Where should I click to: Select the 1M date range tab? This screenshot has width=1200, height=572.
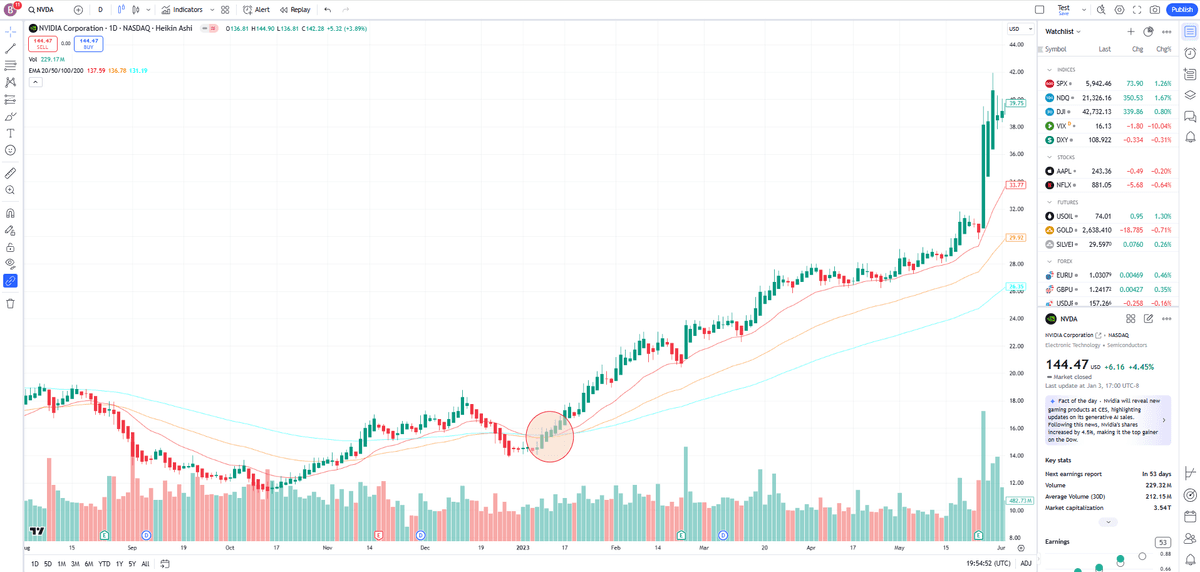click(62, 564)
